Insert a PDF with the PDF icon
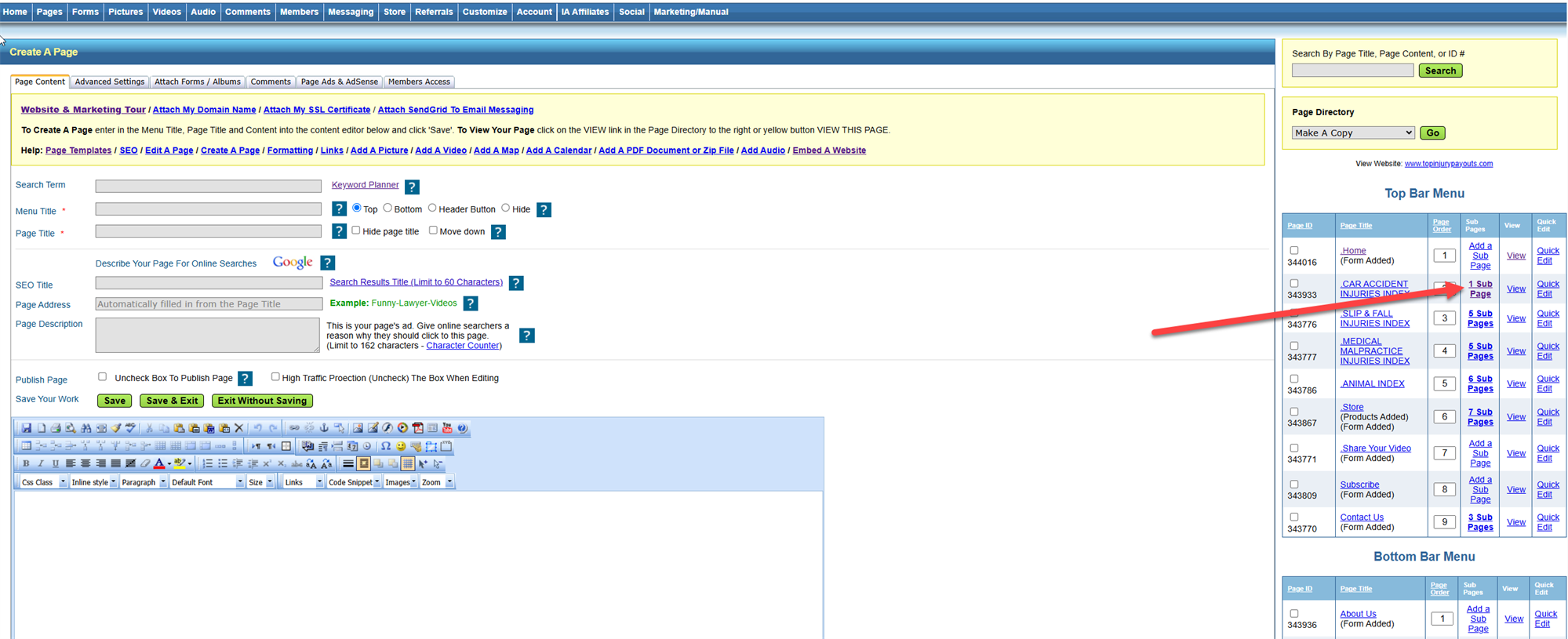 [x=418, y=428]
